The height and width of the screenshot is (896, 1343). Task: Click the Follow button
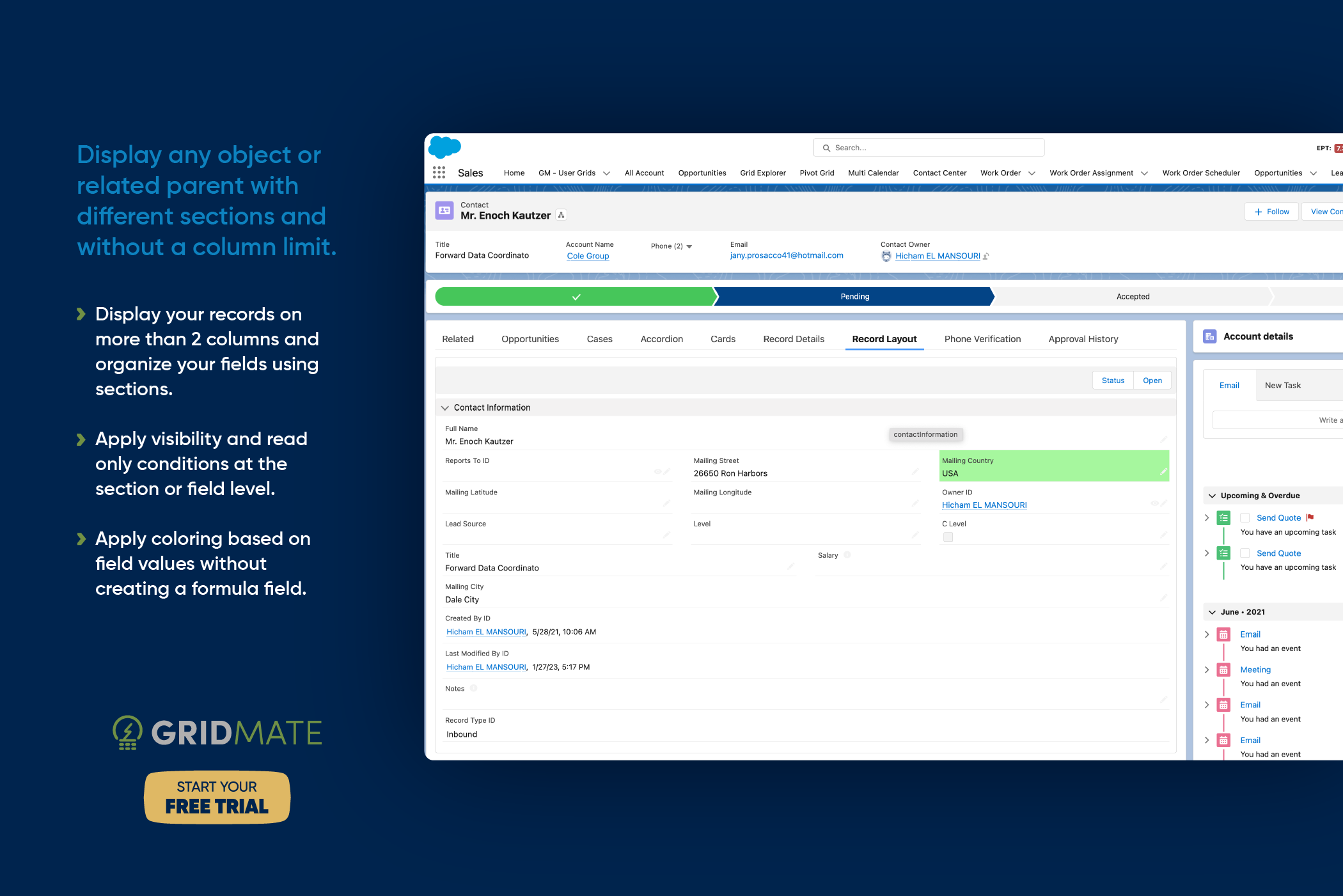[1271, 212]
